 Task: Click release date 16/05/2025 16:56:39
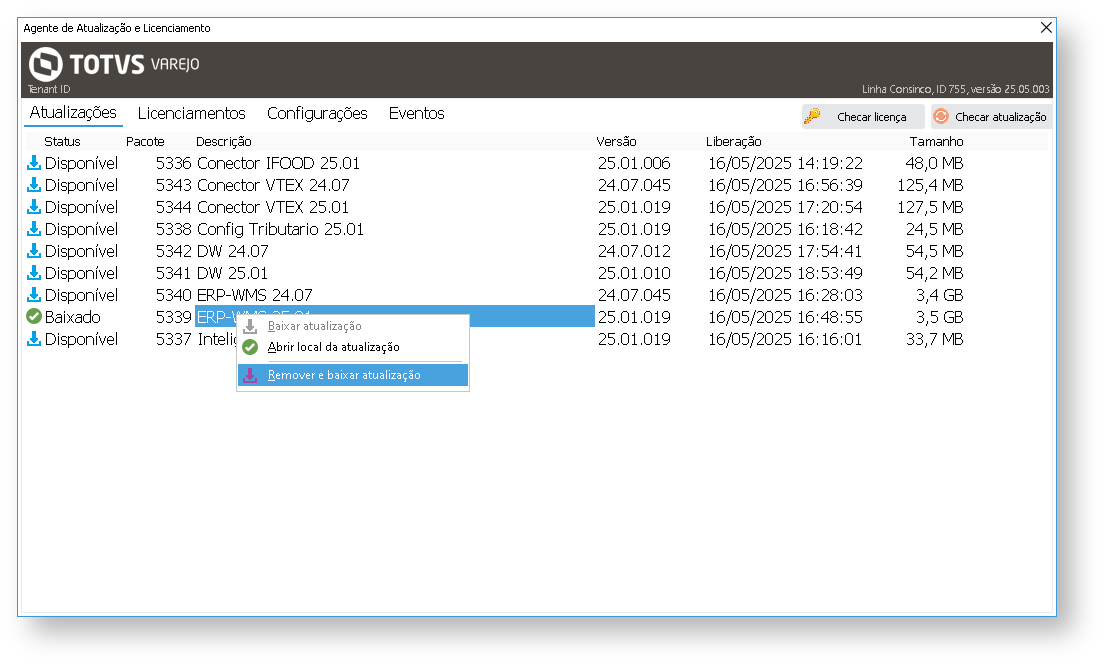(785, 185)
